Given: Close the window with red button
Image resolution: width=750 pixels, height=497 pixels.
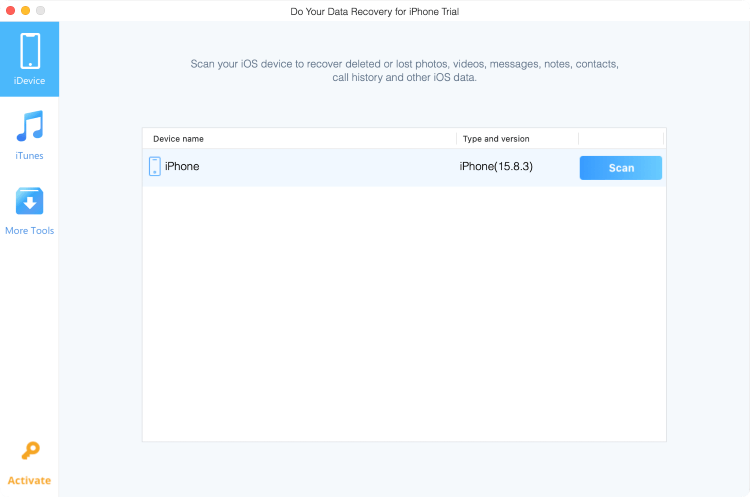Looking at the screenshot, I should pos(11,10).
